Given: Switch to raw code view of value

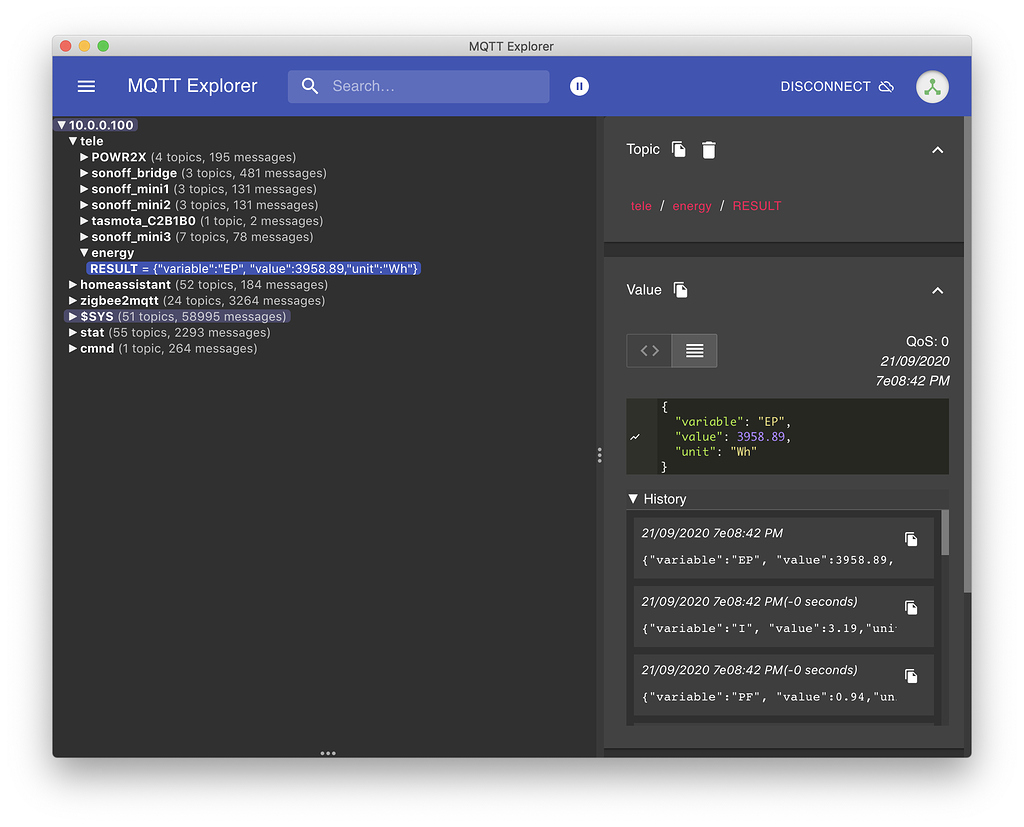Looking at the screenshot, I should tap(650, 351).
